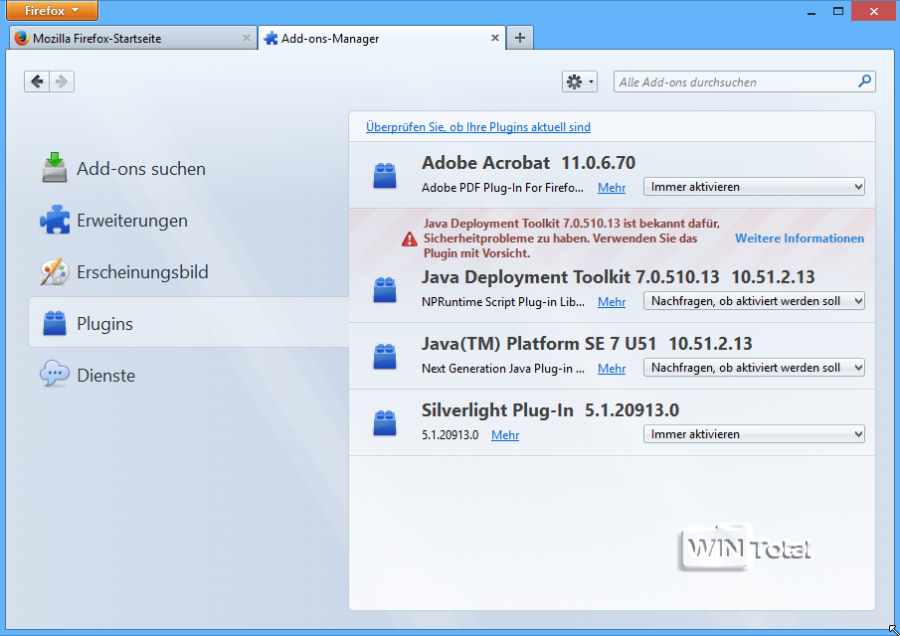Select the Plugins sidebar icon

pos(54,322)
